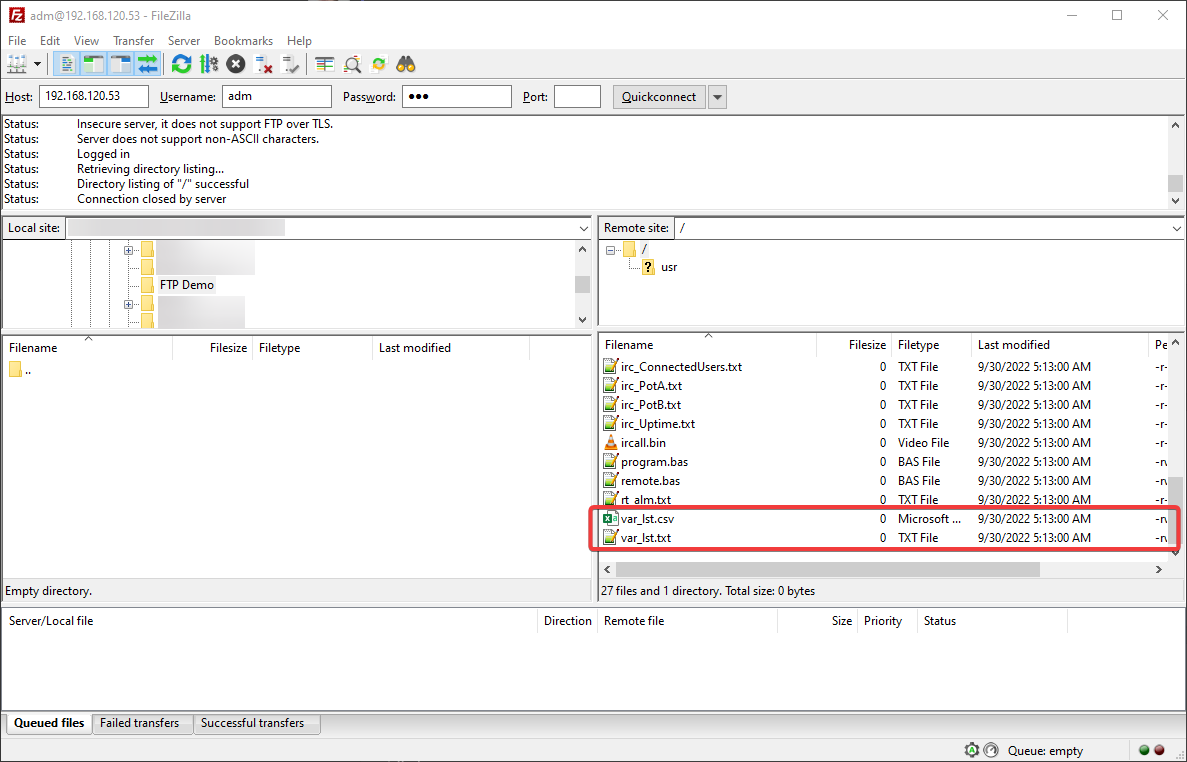Switch to the Successful transfers tab

(x=252, y=723)
